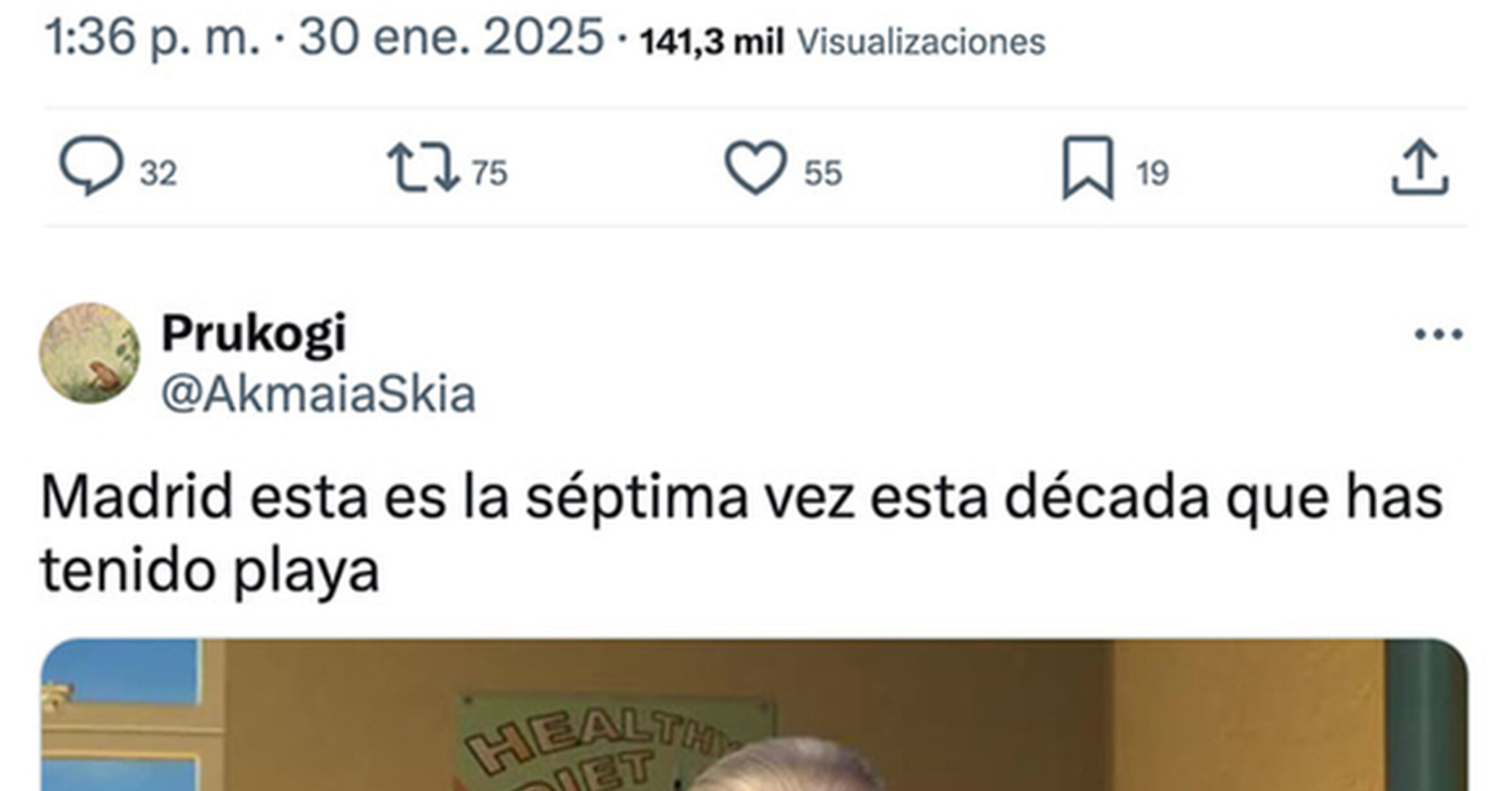Screen dimensions: 1512x791
Task: Bookmark the tweet with the bookmark icon
Action: coord(1087,167)
